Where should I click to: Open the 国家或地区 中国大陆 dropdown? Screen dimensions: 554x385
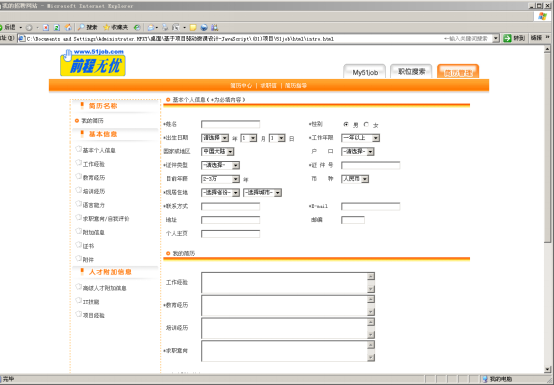(x=217, y=152)
